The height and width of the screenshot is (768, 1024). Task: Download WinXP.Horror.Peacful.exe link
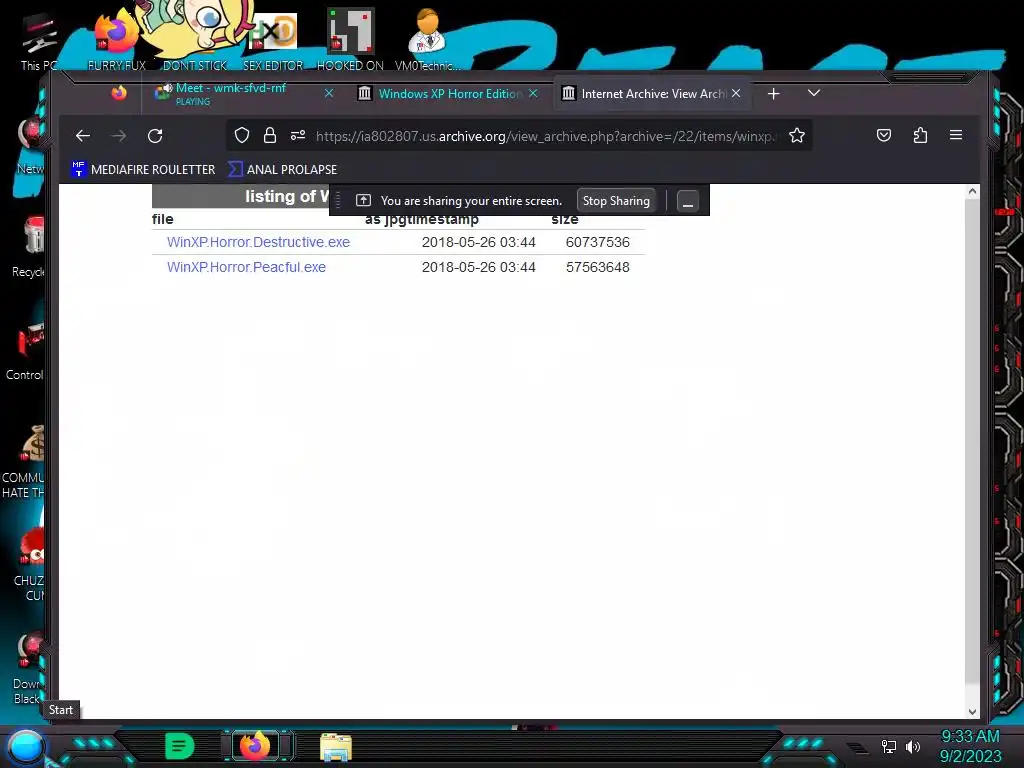[x=246, y=267]
